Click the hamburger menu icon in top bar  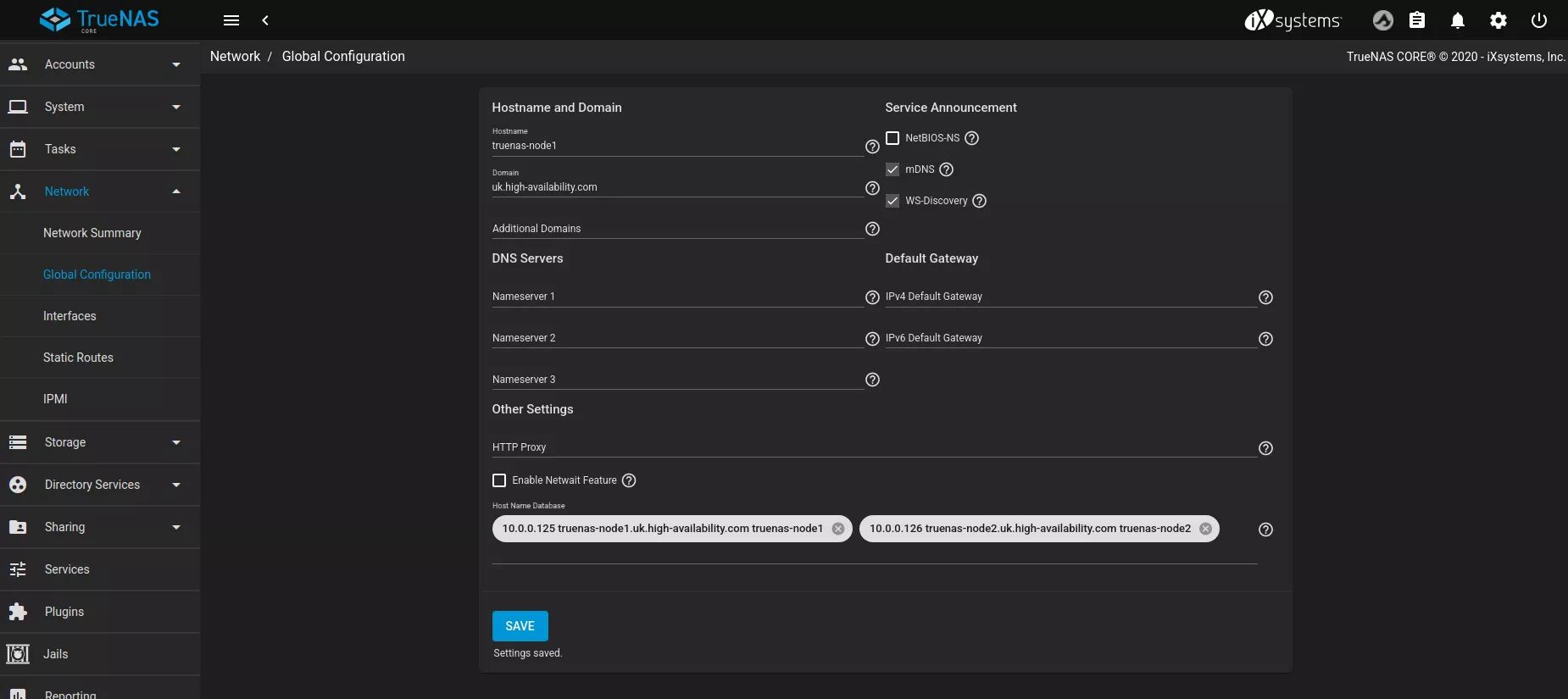coord(231,20)
